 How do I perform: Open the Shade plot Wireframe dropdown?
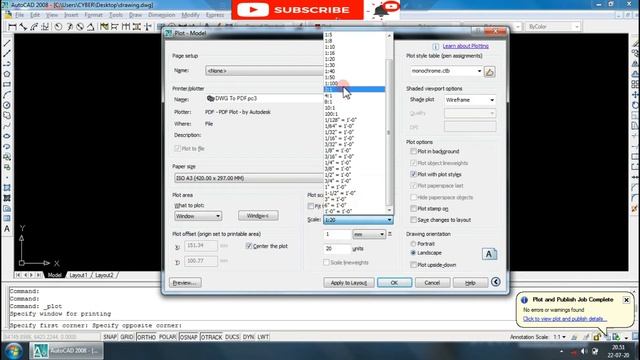(470, 100)
